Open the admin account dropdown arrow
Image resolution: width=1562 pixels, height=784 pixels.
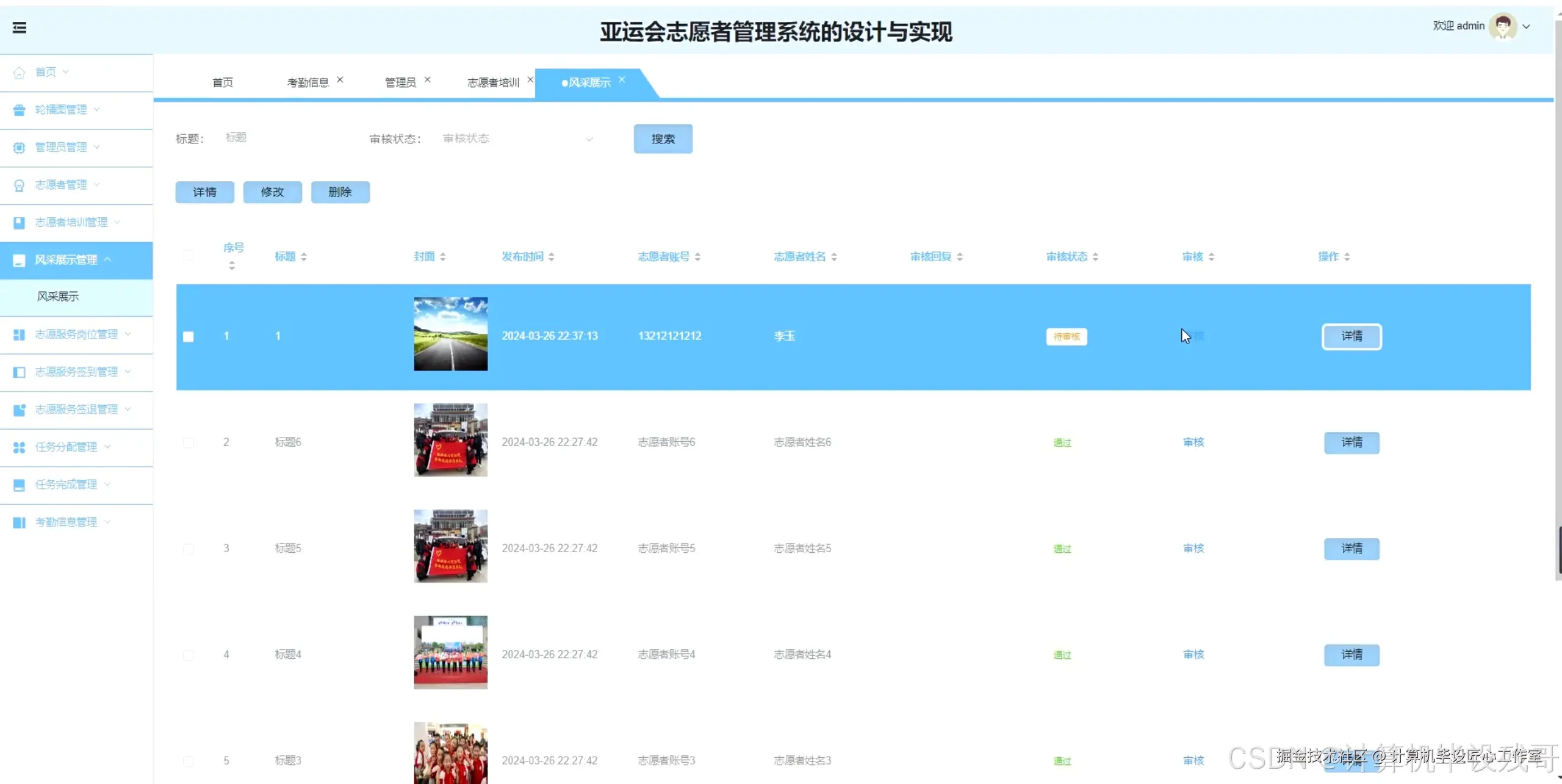[x=1527, y=27]
